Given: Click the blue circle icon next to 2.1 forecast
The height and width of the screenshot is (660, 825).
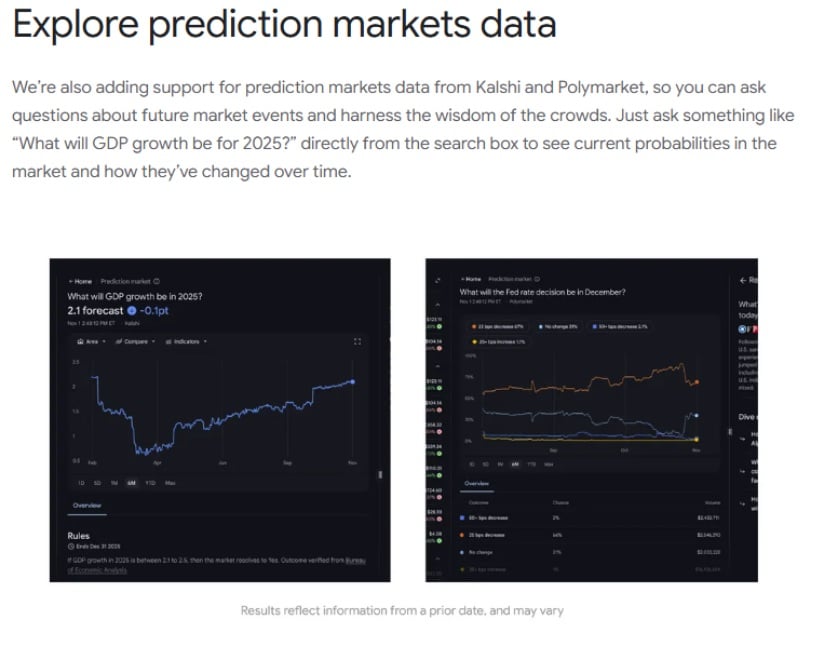Looking at the screenshot, I should pos(131,310).
